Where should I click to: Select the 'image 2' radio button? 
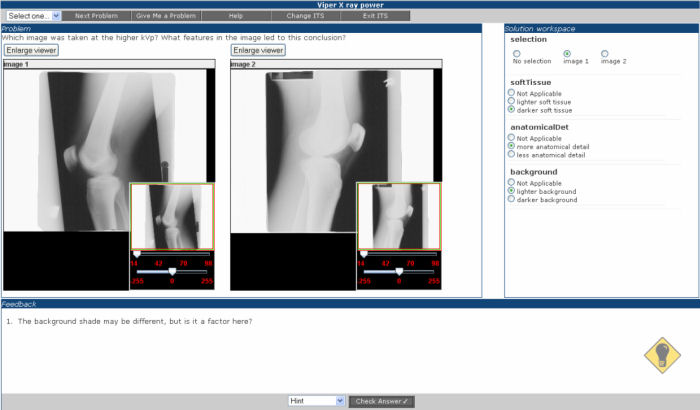click(x=605, y=53)
